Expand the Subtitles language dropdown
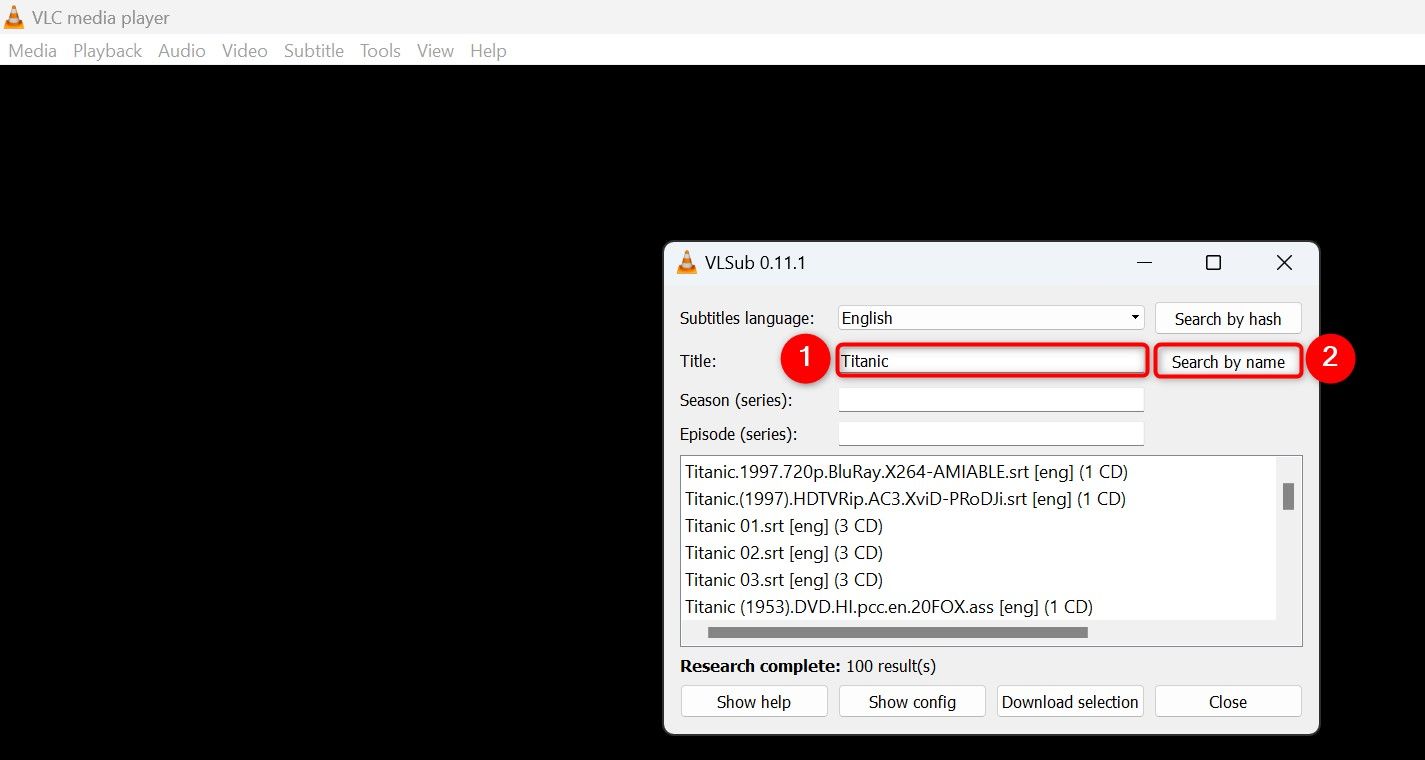Screen dimensions: 1425x760 pos(990,318)
